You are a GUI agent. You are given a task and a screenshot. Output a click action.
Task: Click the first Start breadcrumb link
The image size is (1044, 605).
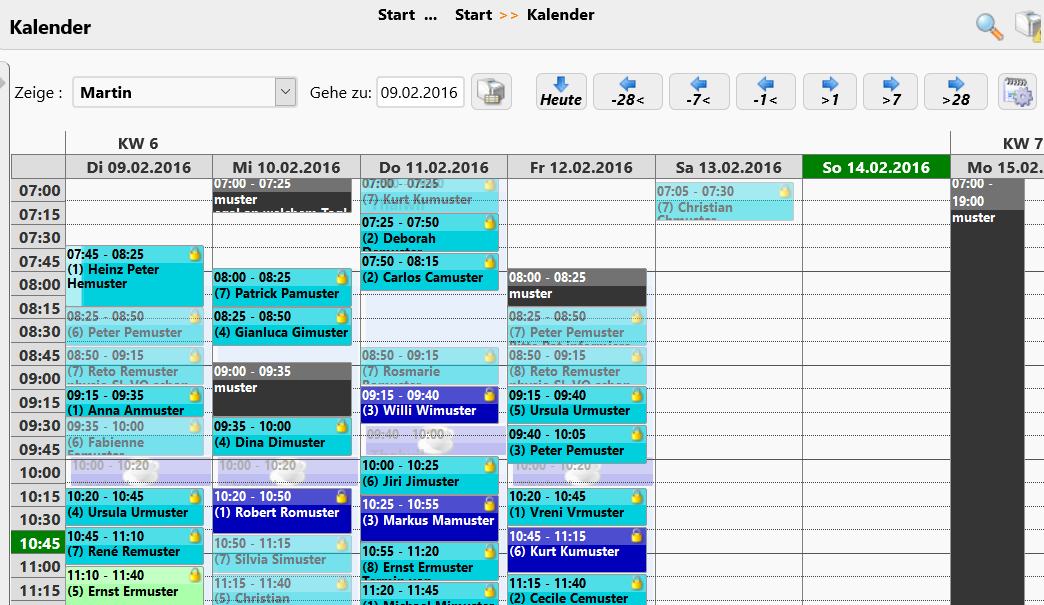(396, 15)
